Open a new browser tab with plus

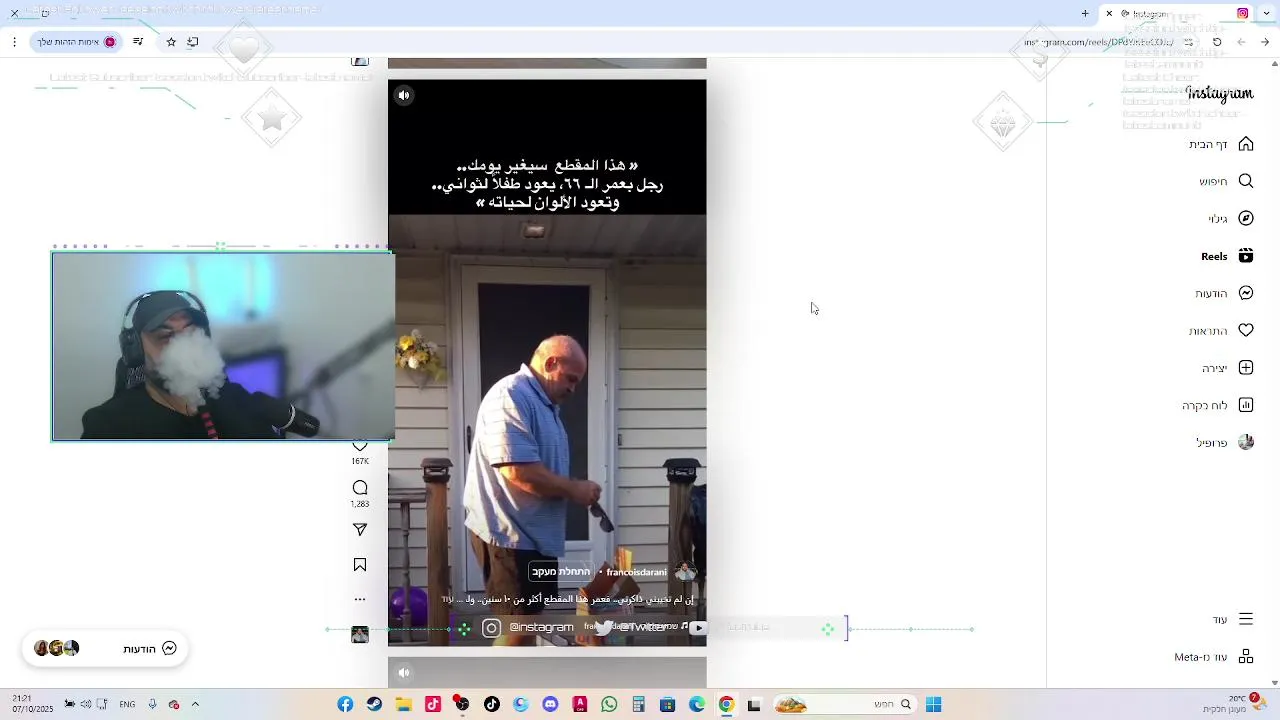click(x=1085, y=13)
